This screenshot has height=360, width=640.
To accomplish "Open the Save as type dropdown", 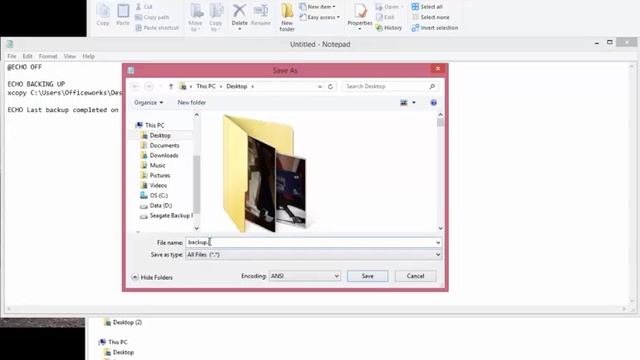I will click(x=313, y=254).
